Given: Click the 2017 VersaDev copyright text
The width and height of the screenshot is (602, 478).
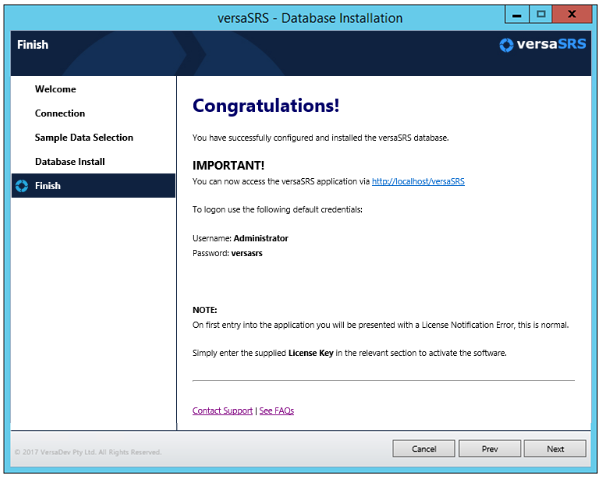Looking at the screenshot, I should click(88, 452).
